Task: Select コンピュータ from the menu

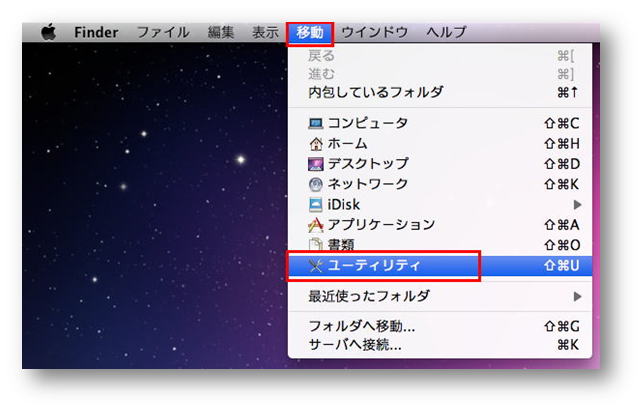Action: click(x=440, y=123)
